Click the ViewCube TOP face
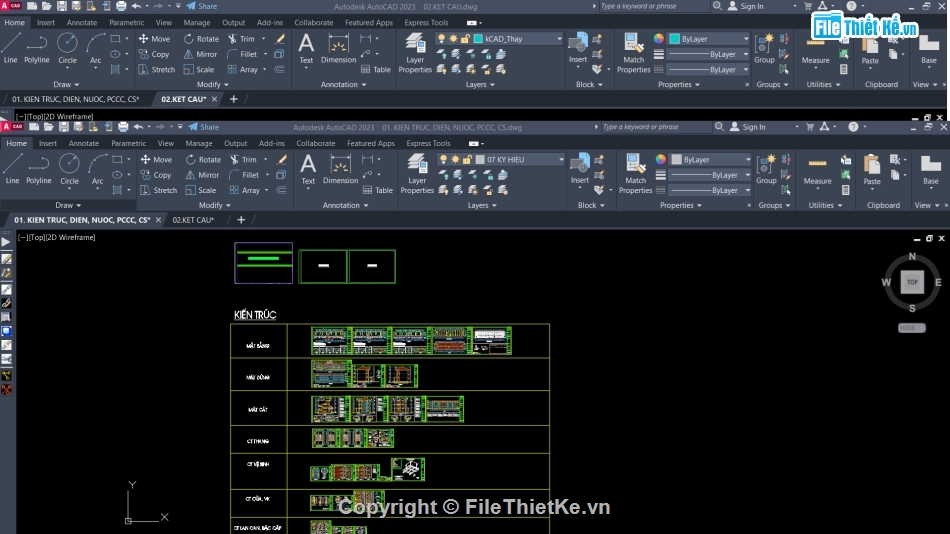Screen dimensions: 950x534 tap(912, 282)
